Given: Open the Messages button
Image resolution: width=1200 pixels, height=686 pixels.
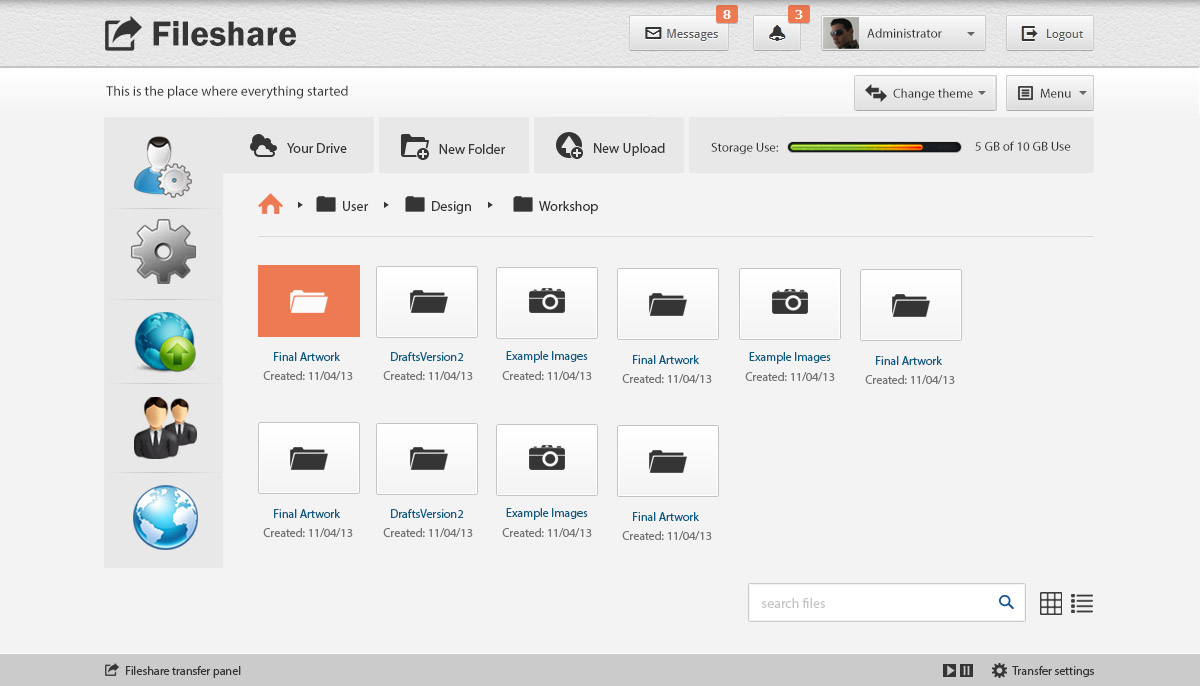Looking at the screenshot, I should tap(679, 34).
